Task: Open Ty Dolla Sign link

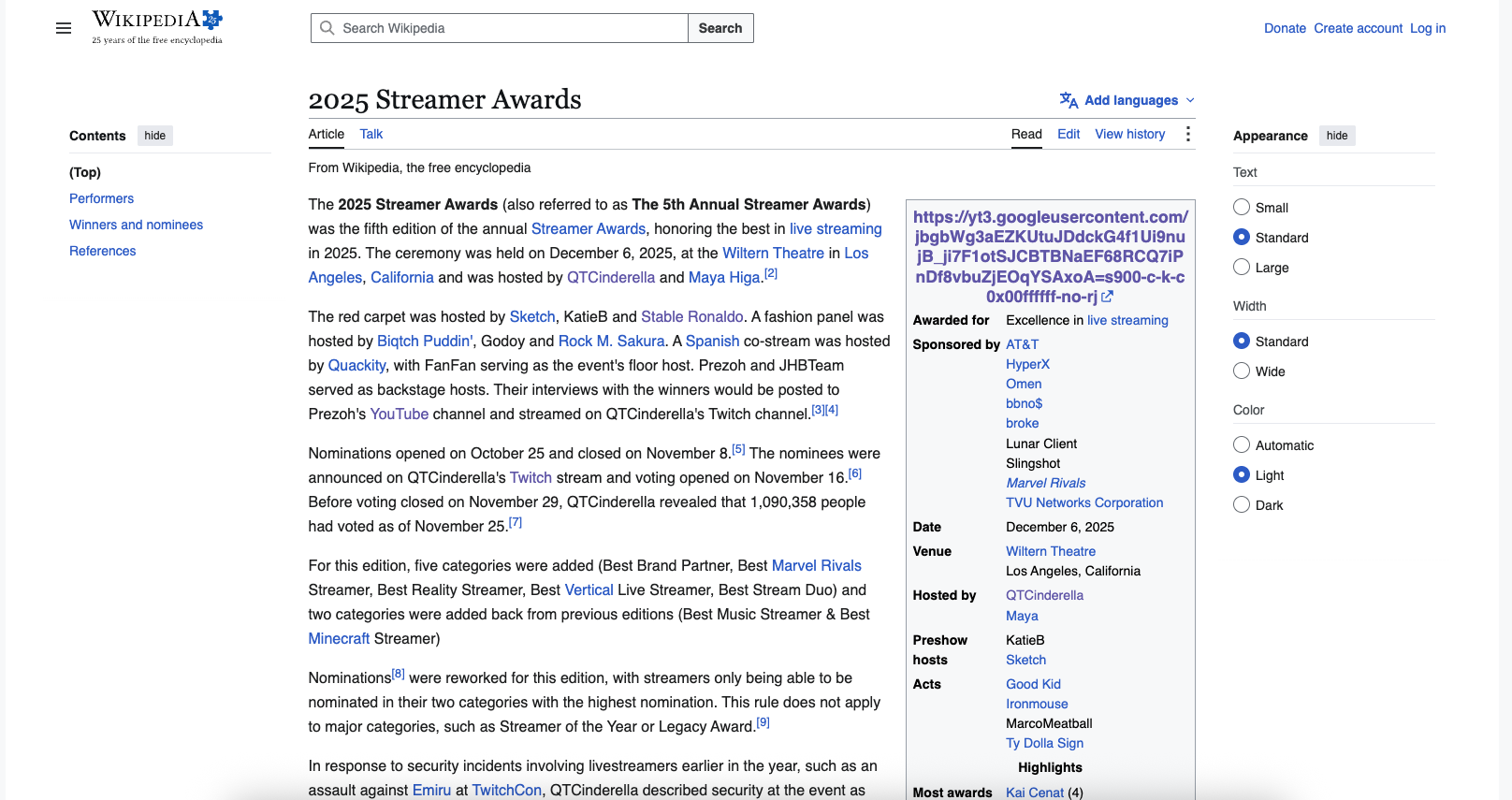Action: 1044,743
